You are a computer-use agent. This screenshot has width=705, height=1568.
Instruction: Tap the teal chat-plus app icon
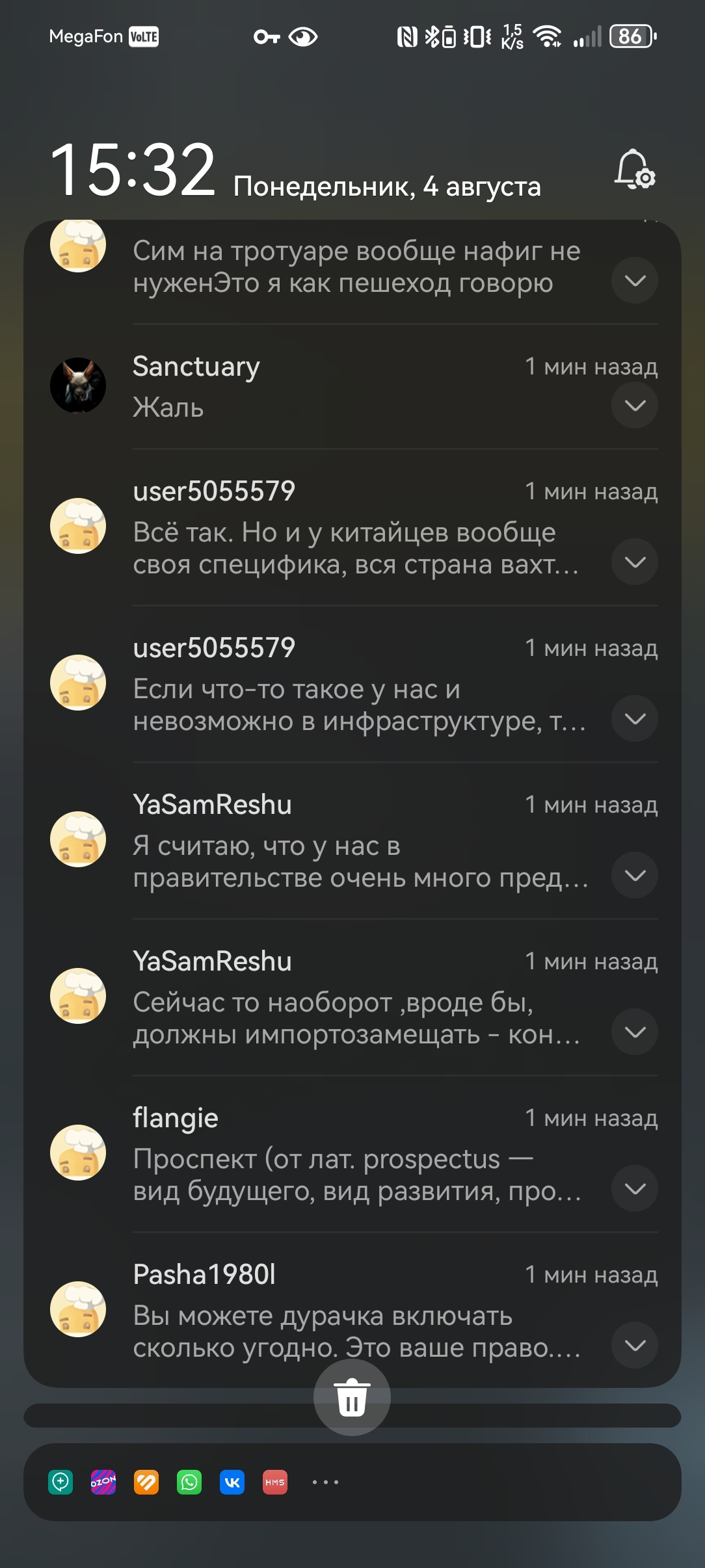coord(60,1482)
